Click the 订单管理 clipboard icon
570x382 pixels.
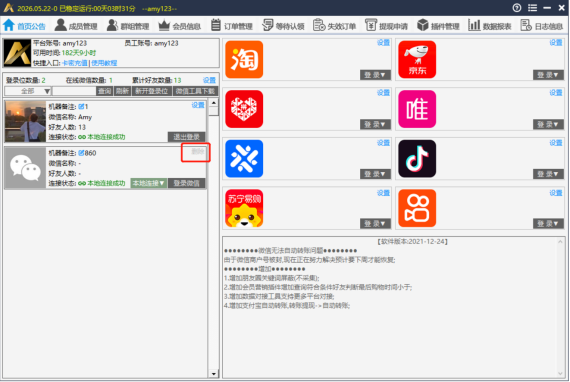[216, 25]
